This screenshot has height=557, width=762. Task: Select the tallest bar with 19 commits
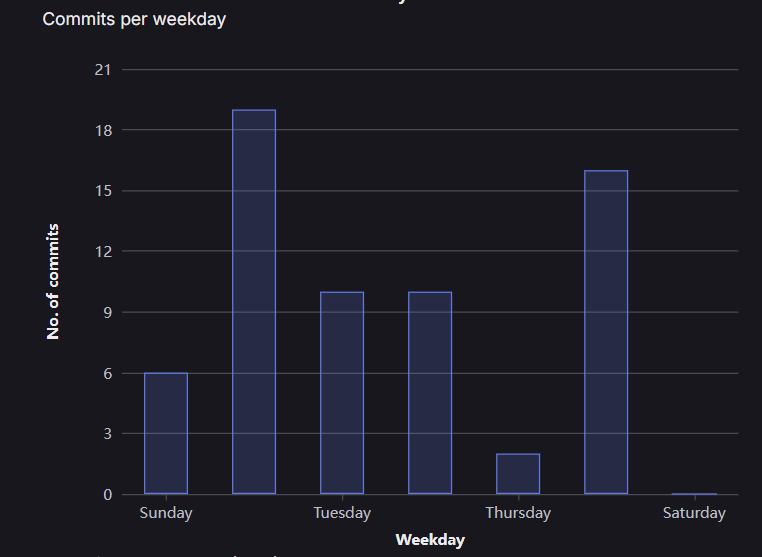click(254, 301)
